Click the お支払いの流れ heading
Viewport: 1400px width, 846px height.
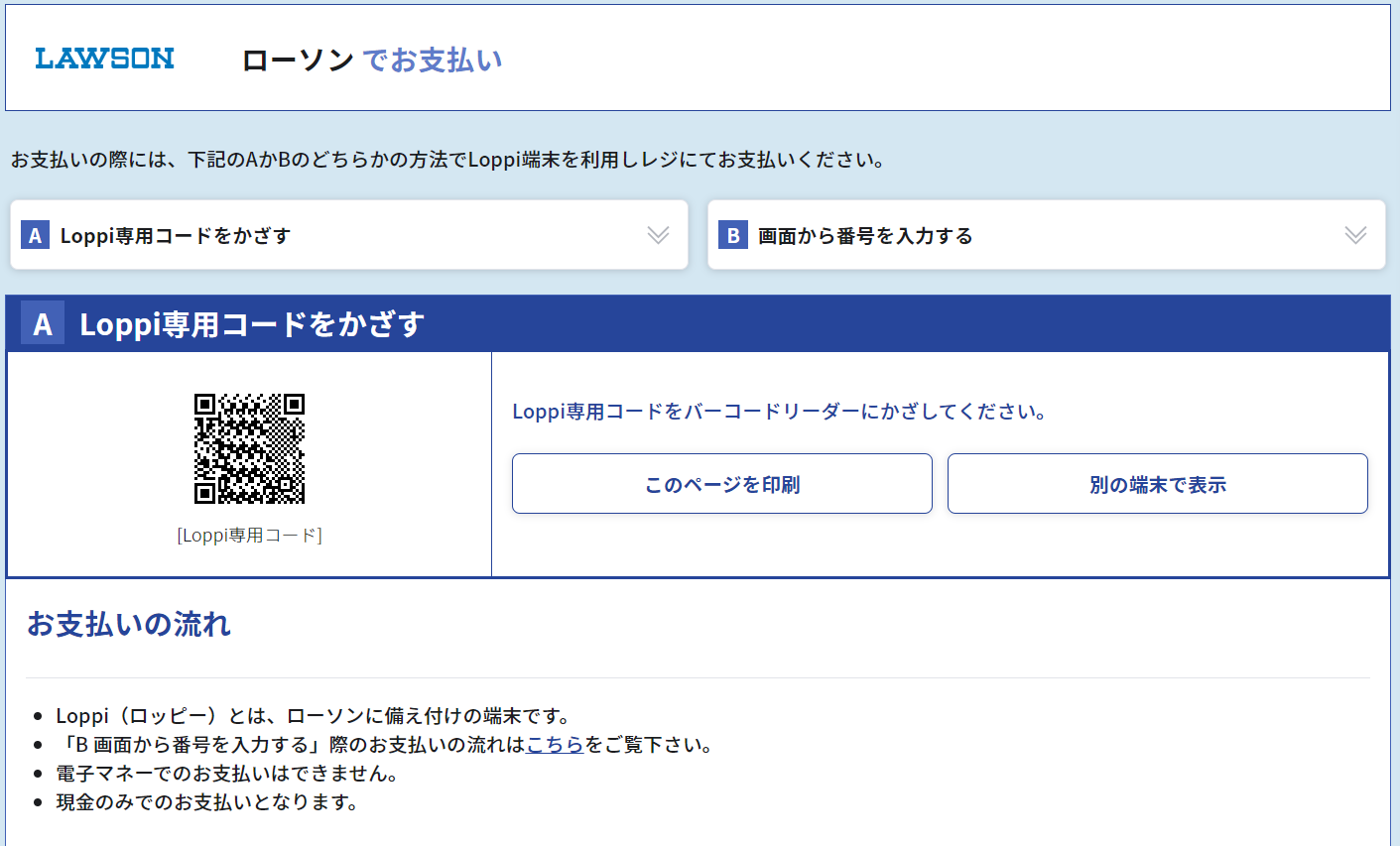pos(129,624)
